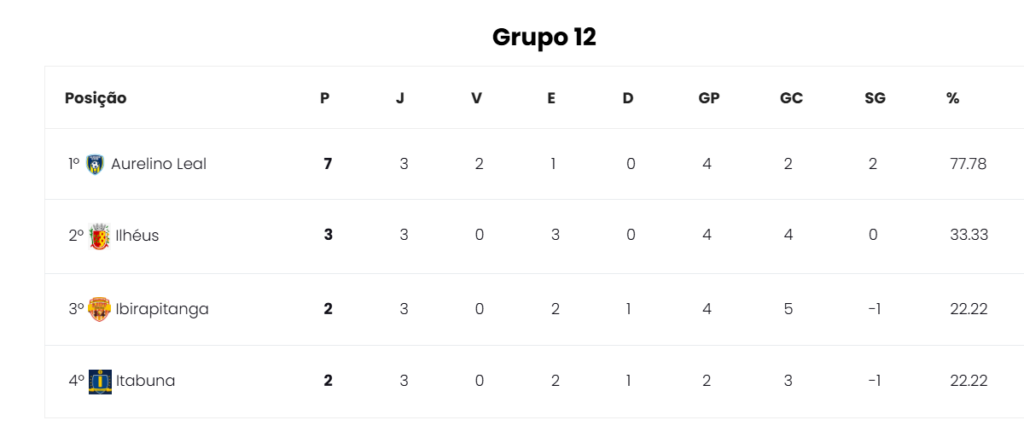This screenshot has height=426, width=1024.
Task: Click the 77.78 percentage value
Action: [x=968, y=164]
